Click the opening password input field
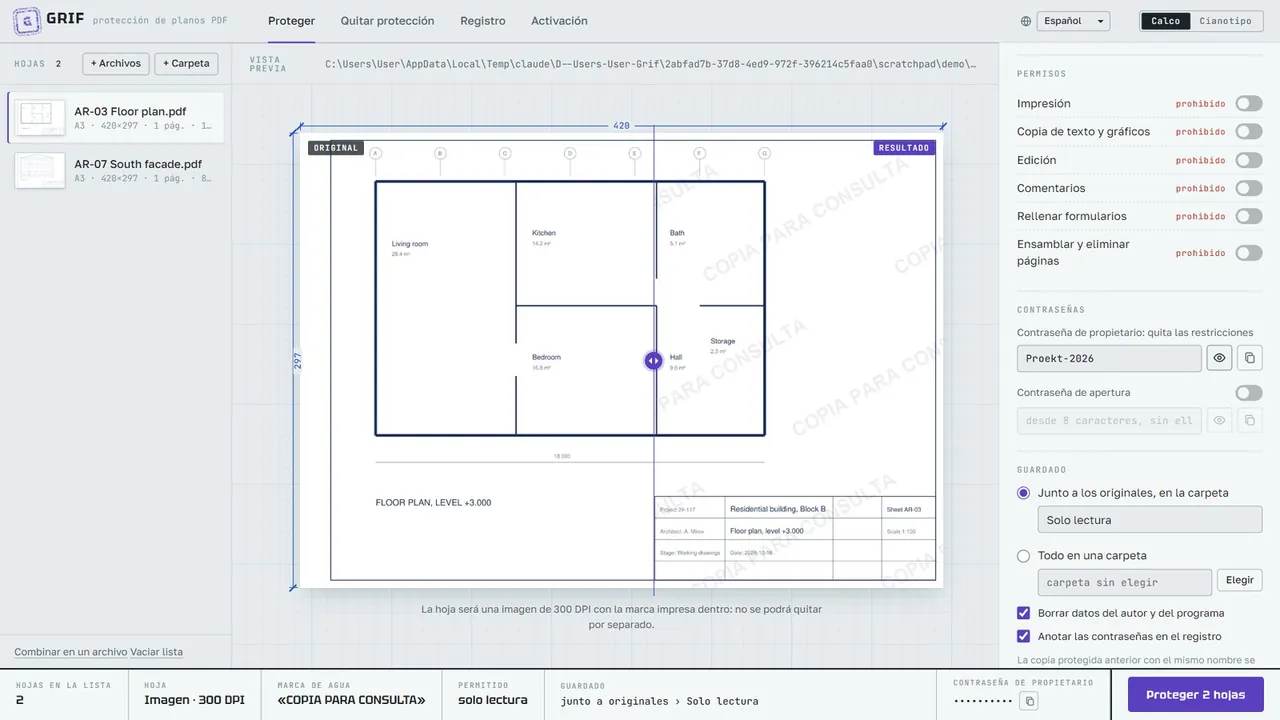The width and height of the screenshot is (1280, 720). (x=1109, y=421)
